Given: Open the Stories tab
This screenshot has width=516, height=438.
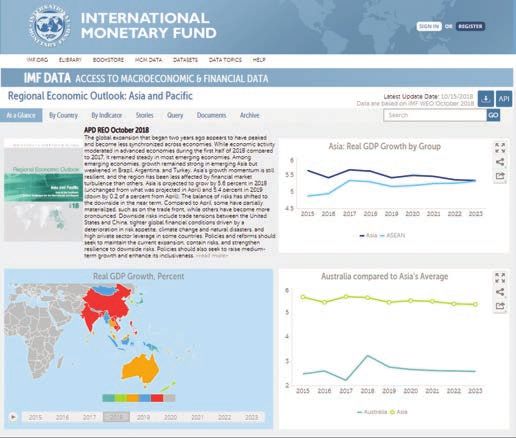Looking at the screenshot, I should click(x=144, y=115).
